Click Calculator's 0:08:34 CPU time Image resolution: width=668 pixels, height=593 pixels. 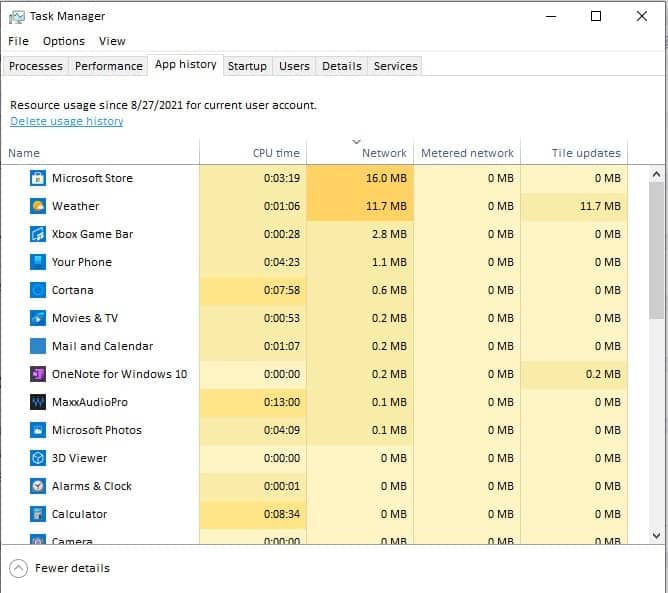tap(282, 514)
